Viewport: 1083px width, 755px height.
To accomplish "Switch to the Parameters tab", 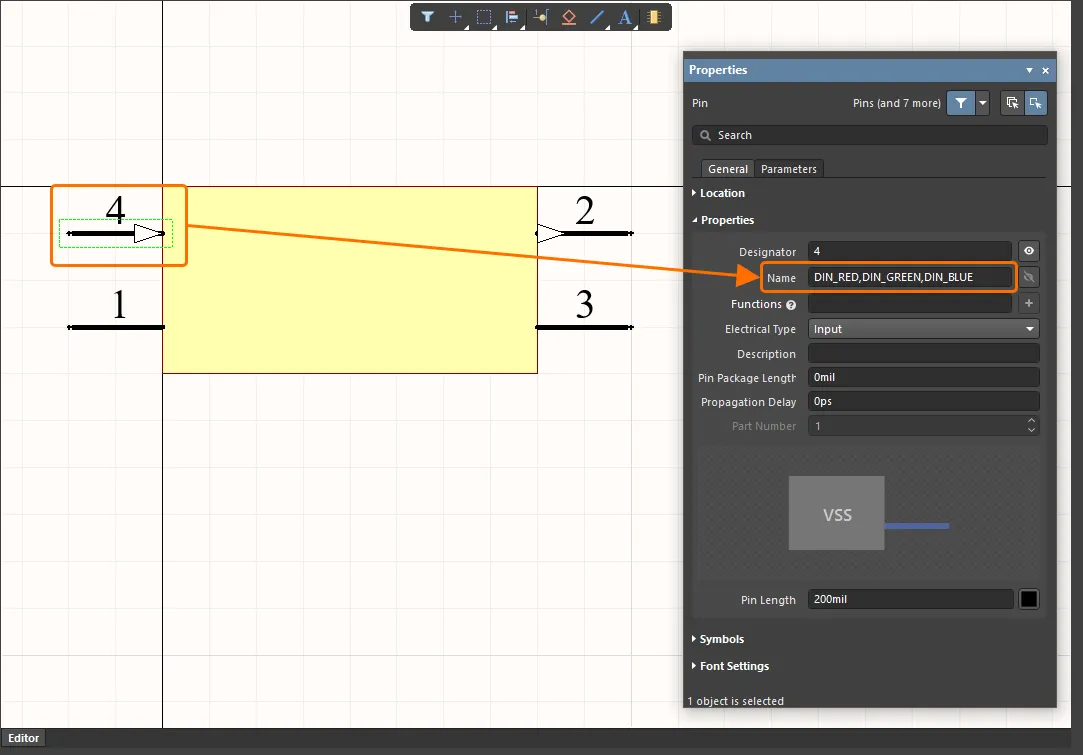I will coord(789,169).
